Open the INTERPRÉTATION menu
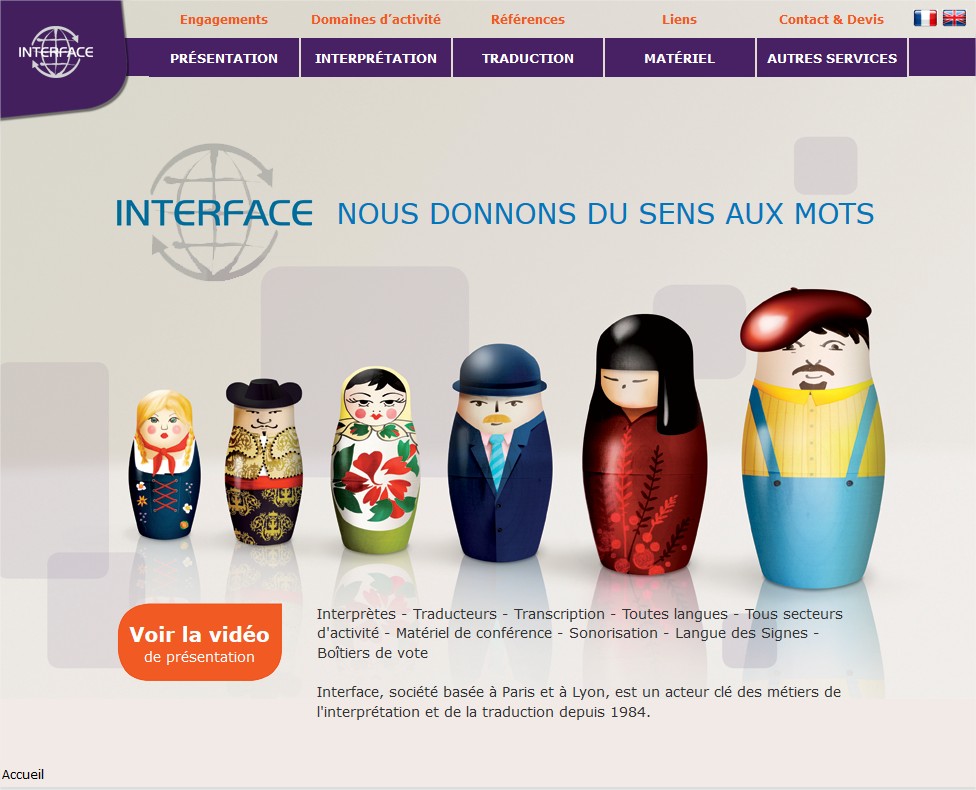976x790 pixels. click(376, 58)
